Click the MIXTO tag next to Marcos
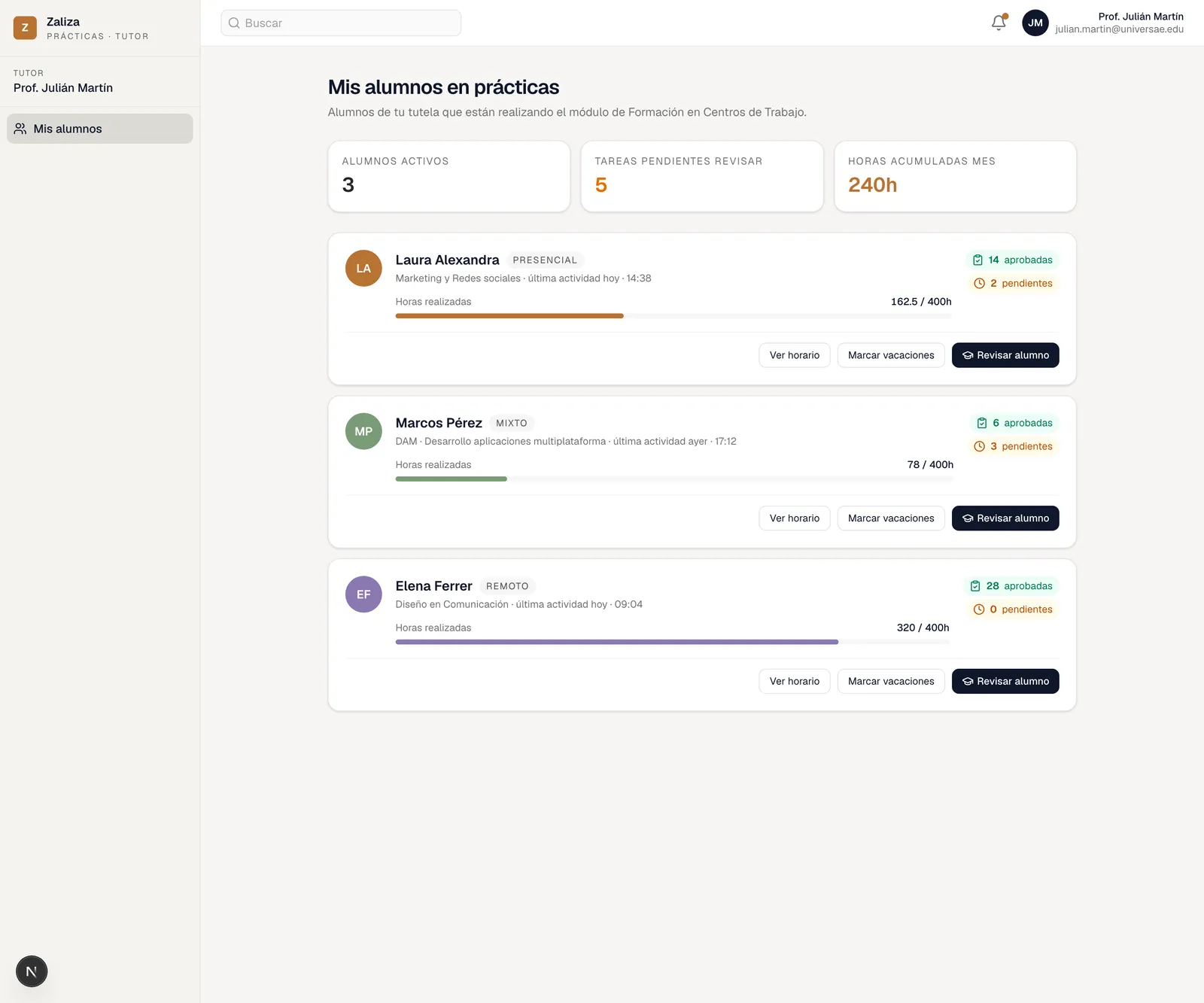 tap(512, 423)
